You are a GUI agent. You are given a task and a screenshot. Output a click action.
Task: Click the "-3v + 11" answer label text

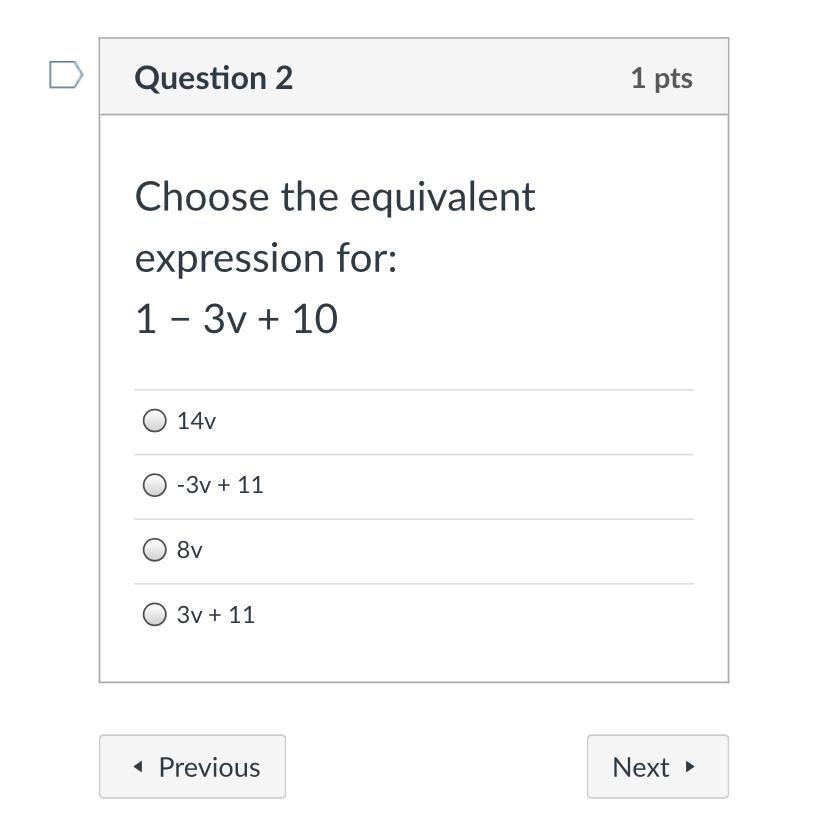(x=220, y=485)
